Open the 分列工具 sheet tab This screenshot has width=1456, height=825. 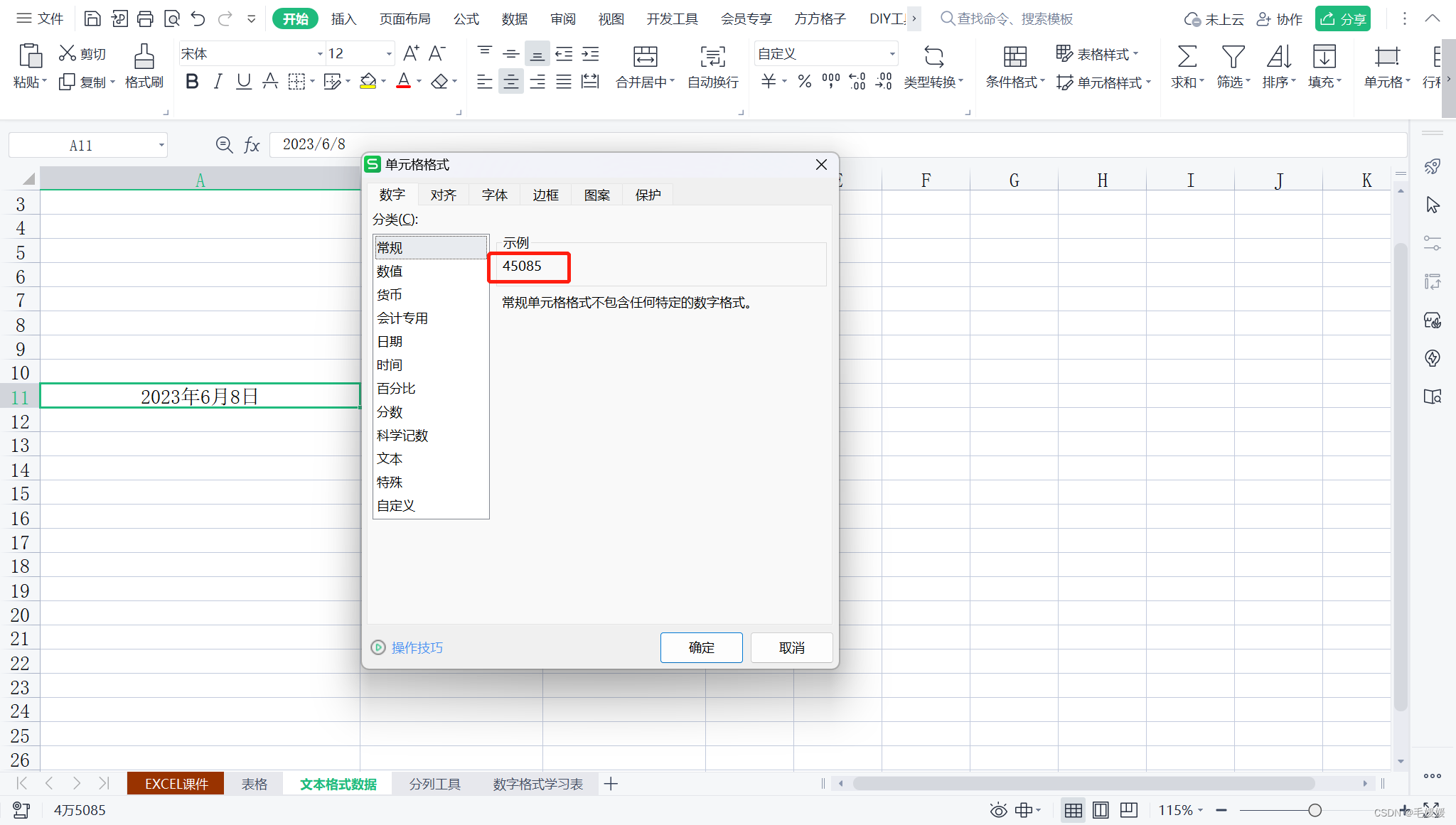[434, 784]
